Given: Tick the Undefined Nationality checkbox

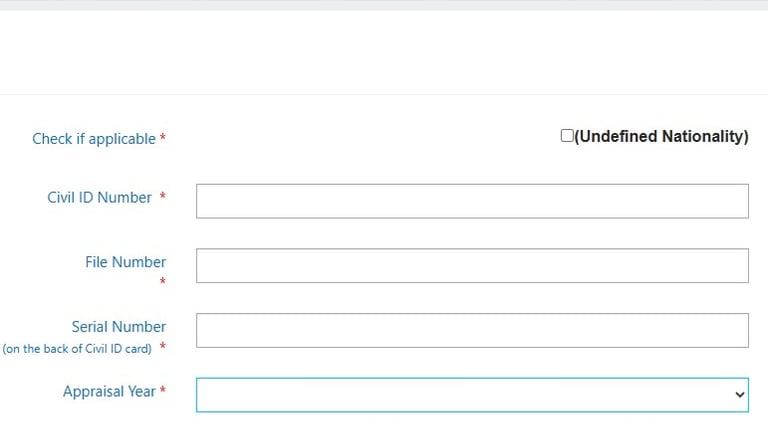Looking at the screenshot, I should click(x=567, y=136).
